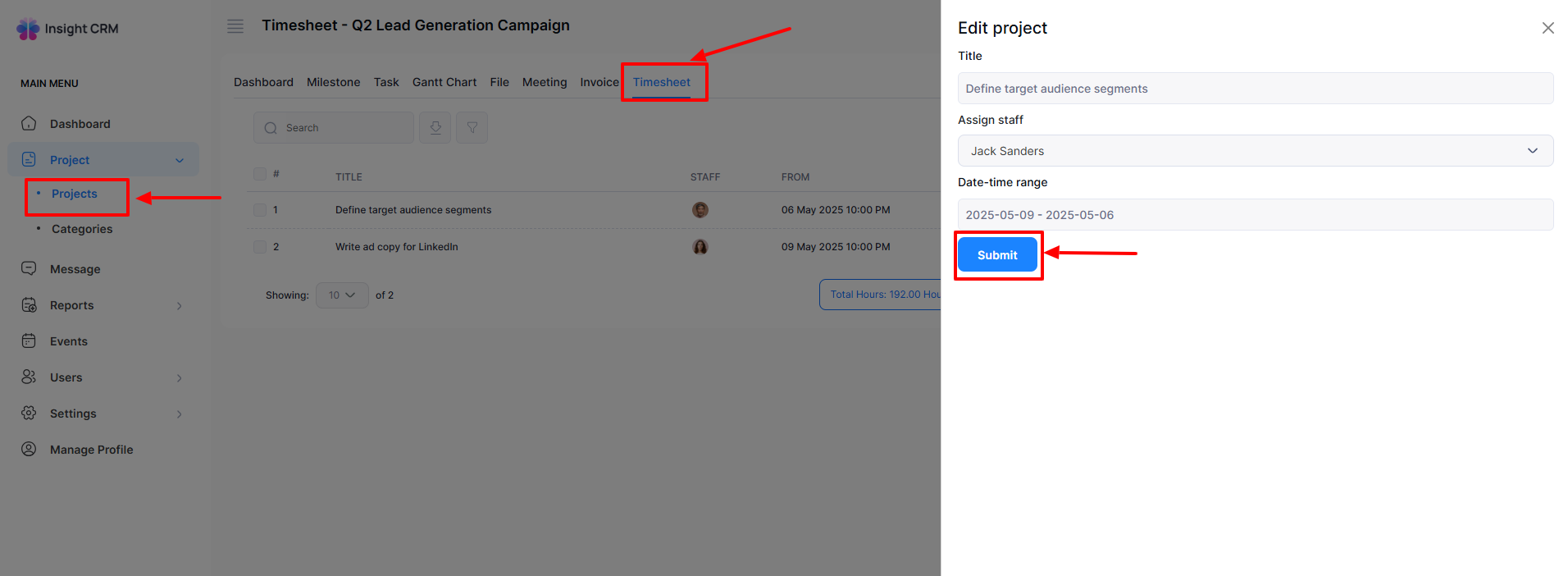Change the Showing 10 rows dropdown

(342, 295)
